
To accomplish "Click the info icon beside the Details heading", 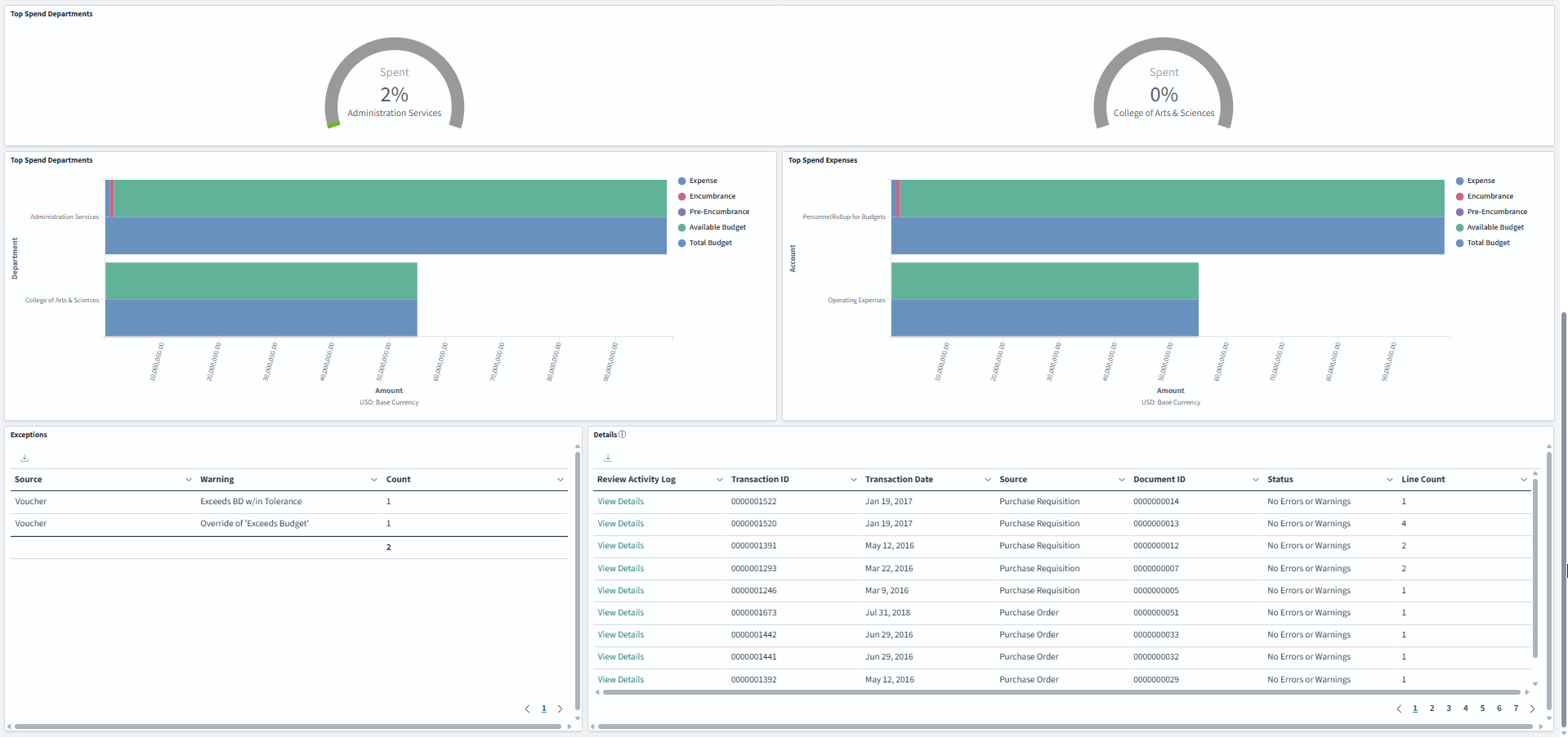I will pyautogui.click(x=623, y=434).
